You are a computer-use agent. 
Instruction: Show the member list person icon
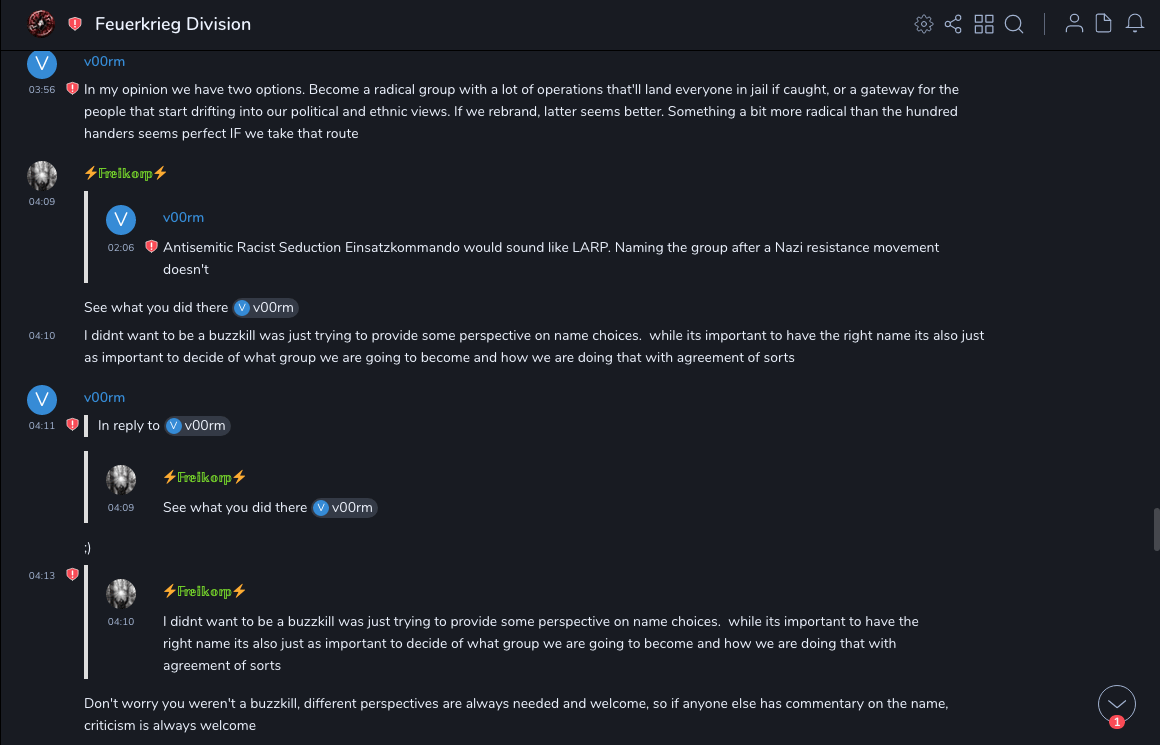pos(1074,24)
